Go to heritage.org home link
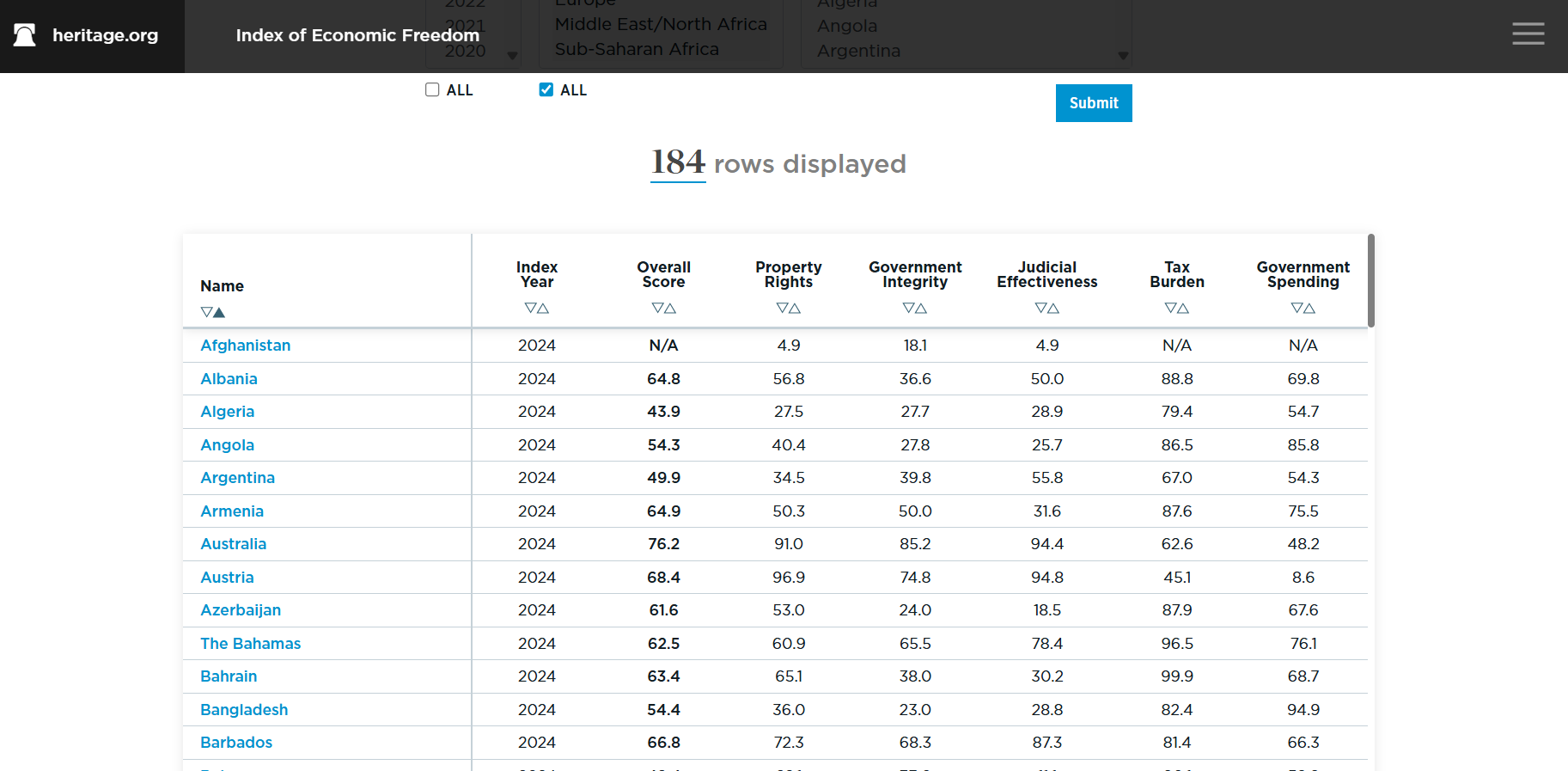The image size is (1568, 771). (105, 35)
